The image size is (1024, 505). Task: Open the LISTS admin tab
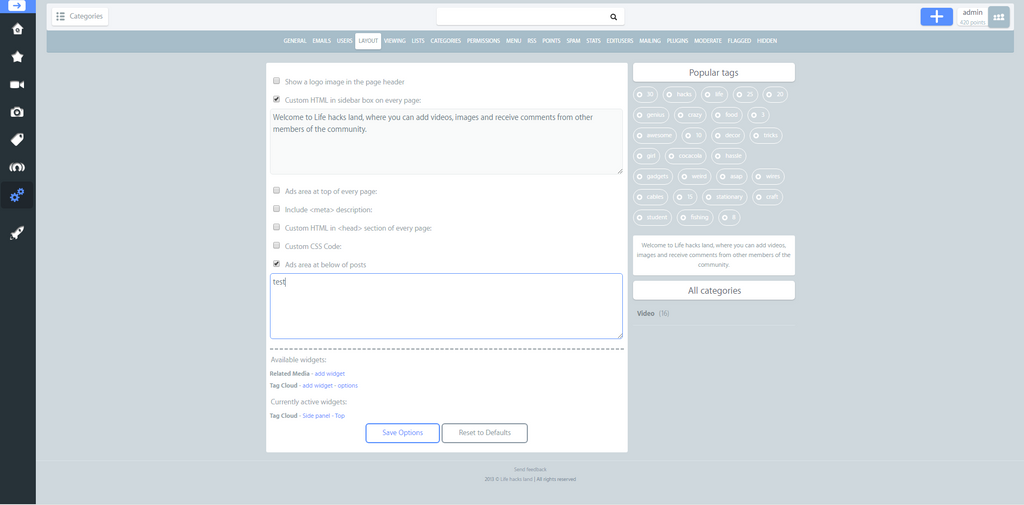[418, 41]
